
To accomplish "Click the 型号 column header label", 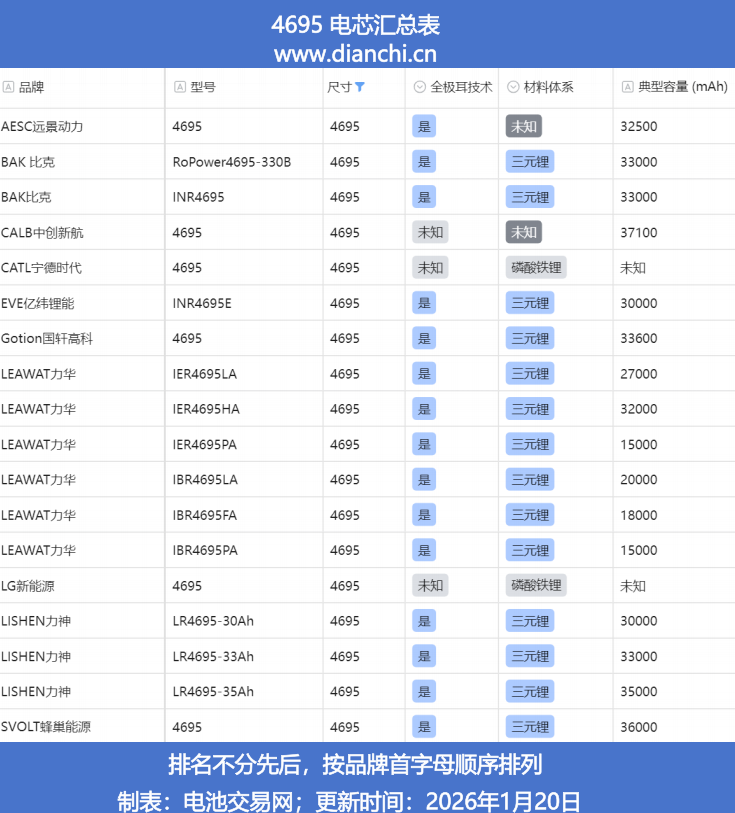I will (203, 87).
